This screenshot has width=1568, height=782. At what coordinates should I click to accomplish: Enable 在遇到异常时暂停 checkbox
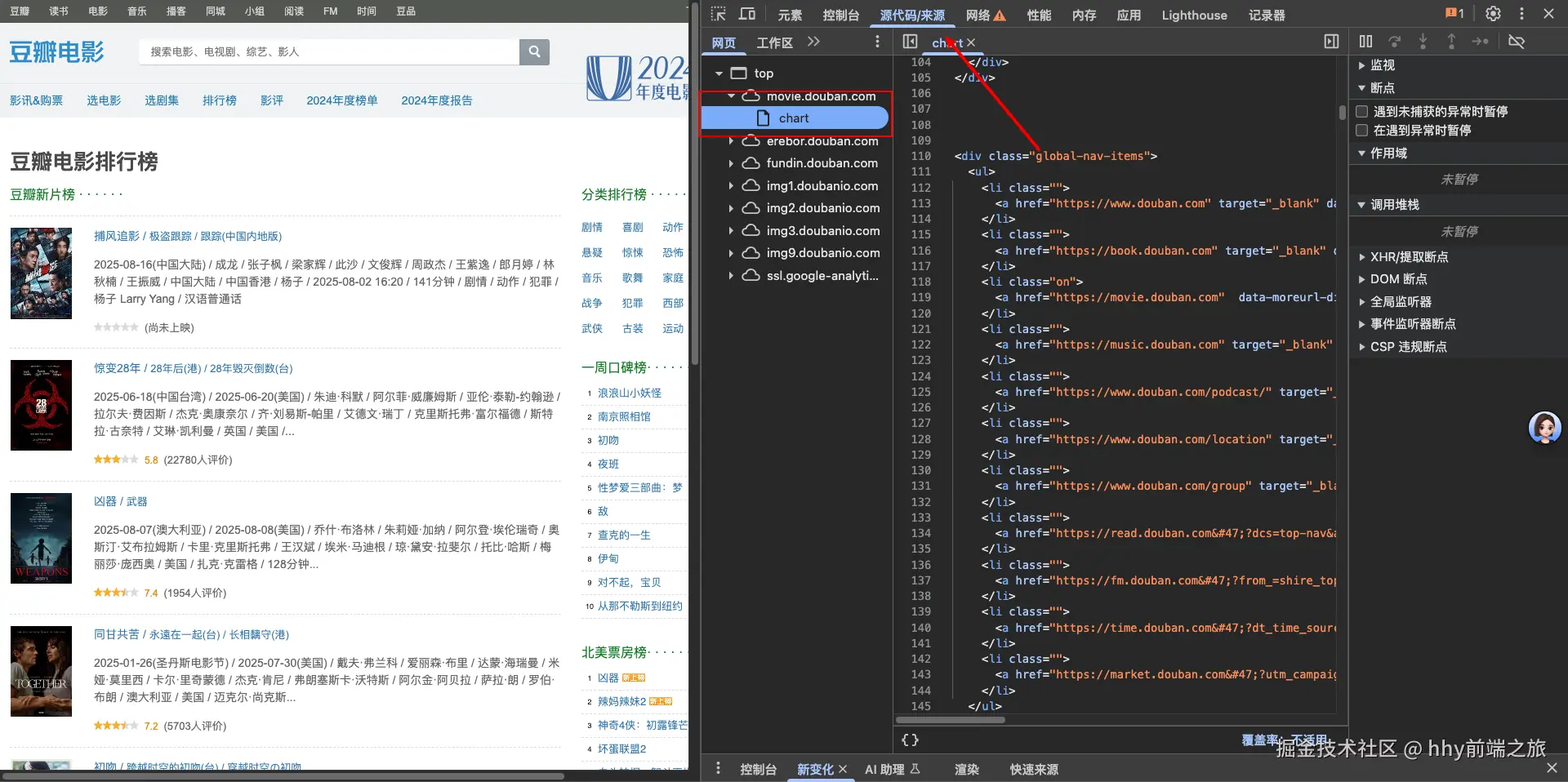tap(1362, 131)
